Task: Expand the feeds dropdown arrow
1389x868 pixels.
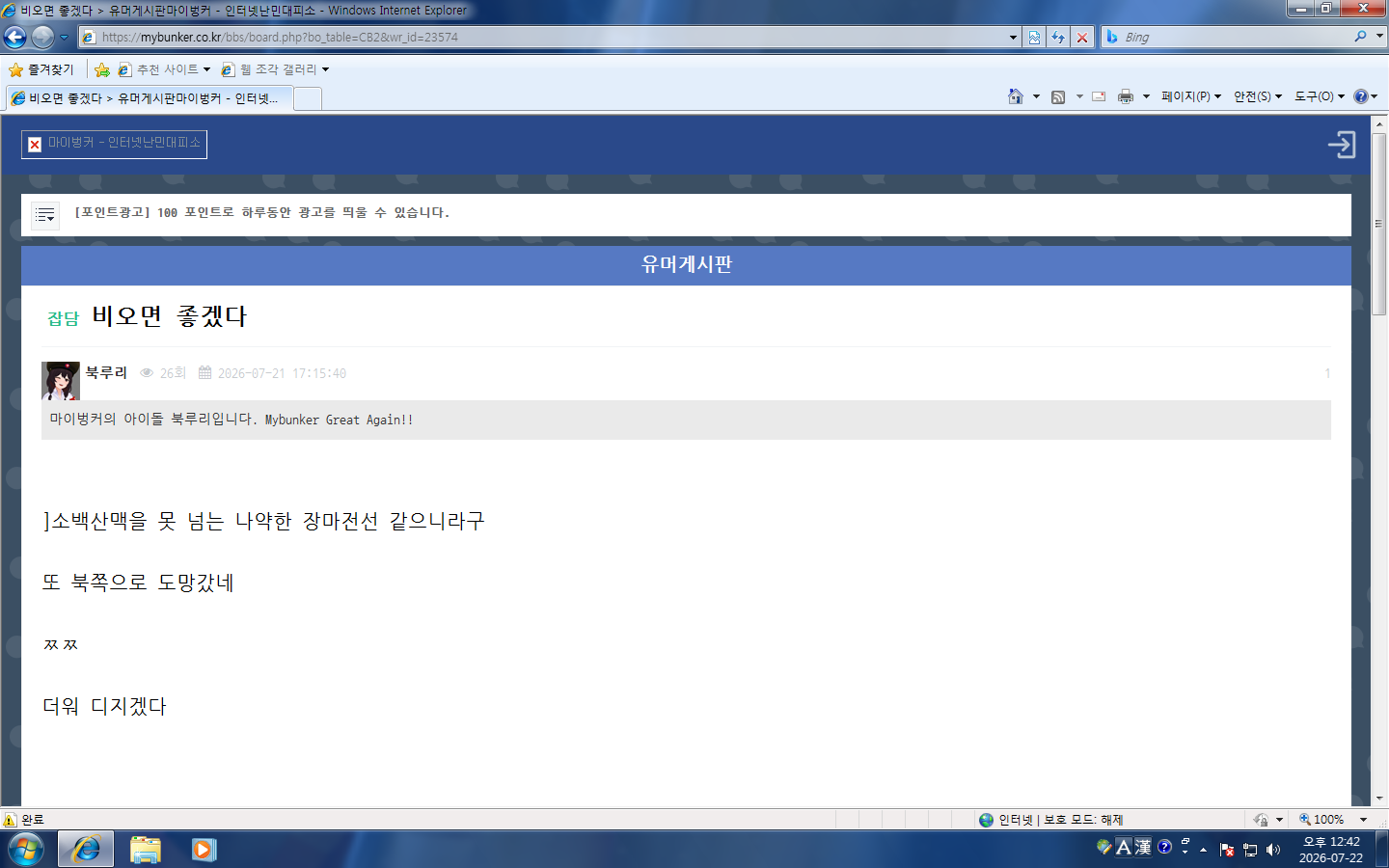Action: tap(1079, 96)
